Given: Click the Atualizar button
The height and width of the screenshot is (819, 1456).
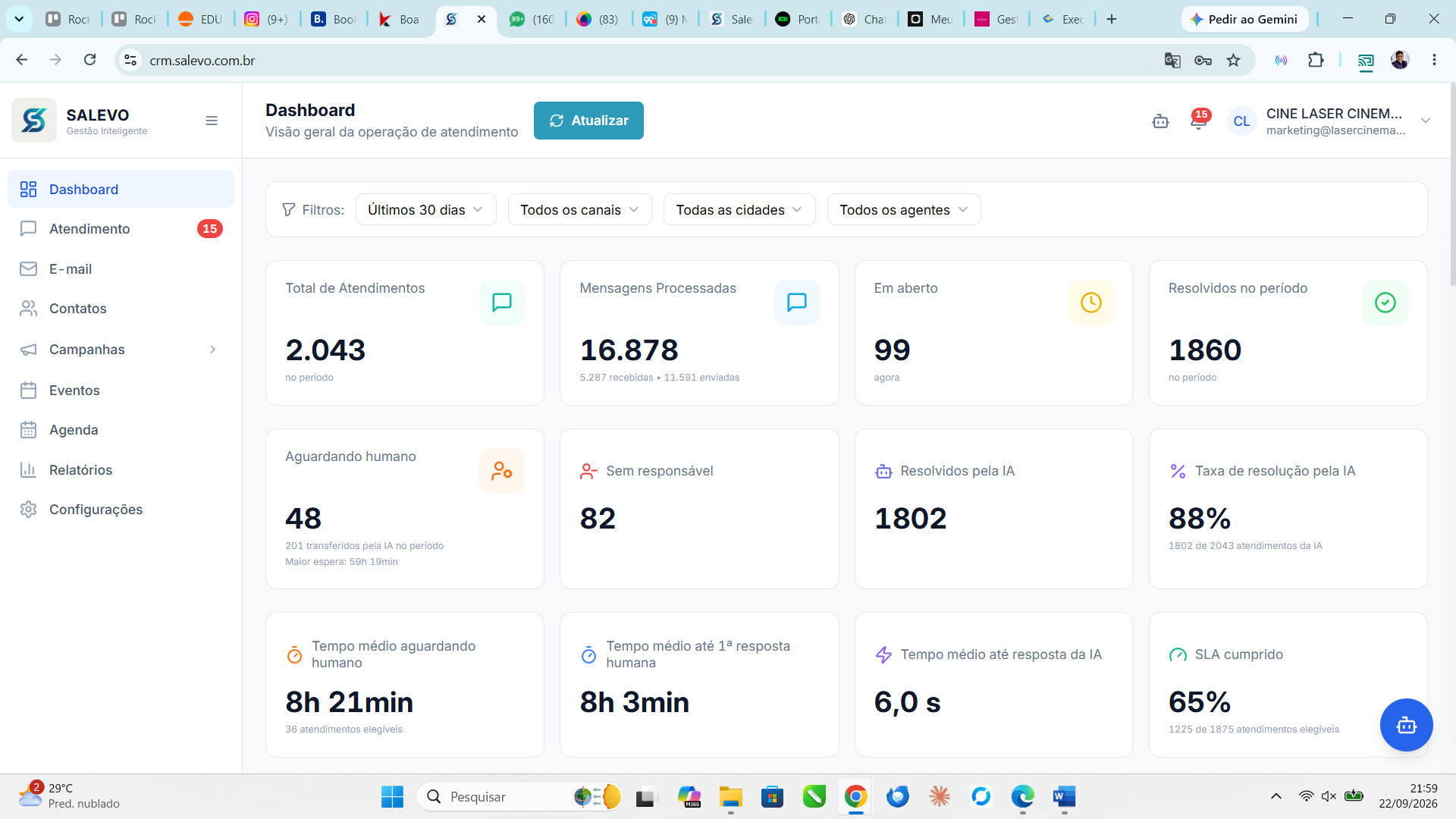Looking at the screenshot, I should point(588,121).
